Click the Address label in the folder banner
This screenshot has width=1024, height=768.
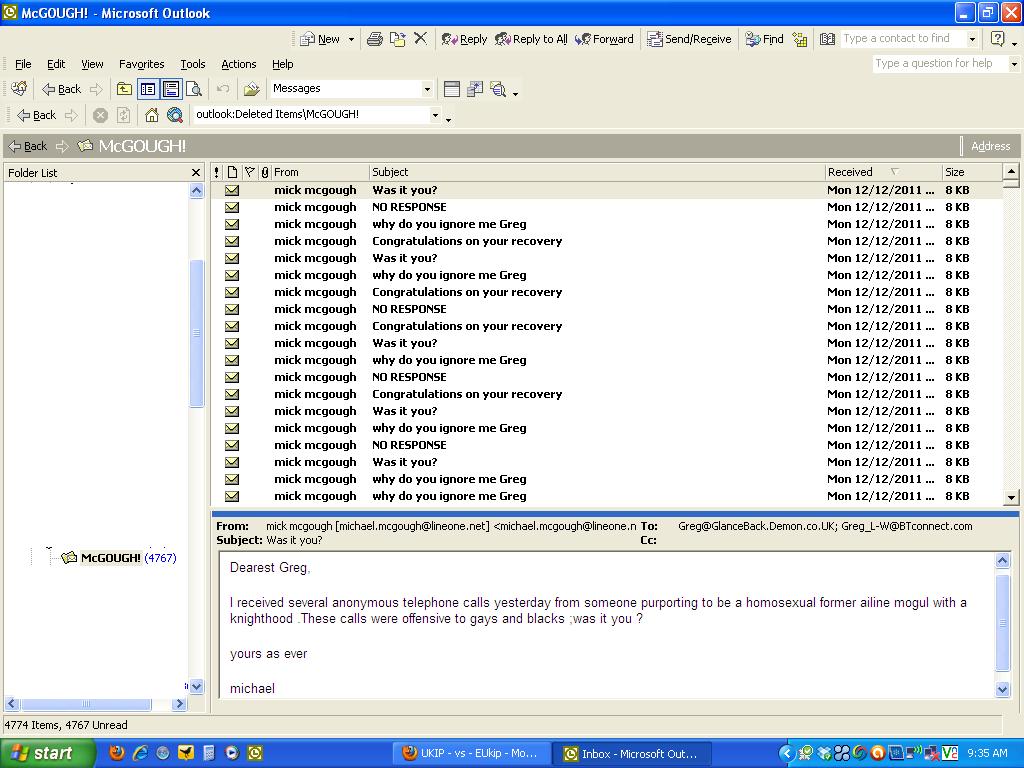point(990,146)
